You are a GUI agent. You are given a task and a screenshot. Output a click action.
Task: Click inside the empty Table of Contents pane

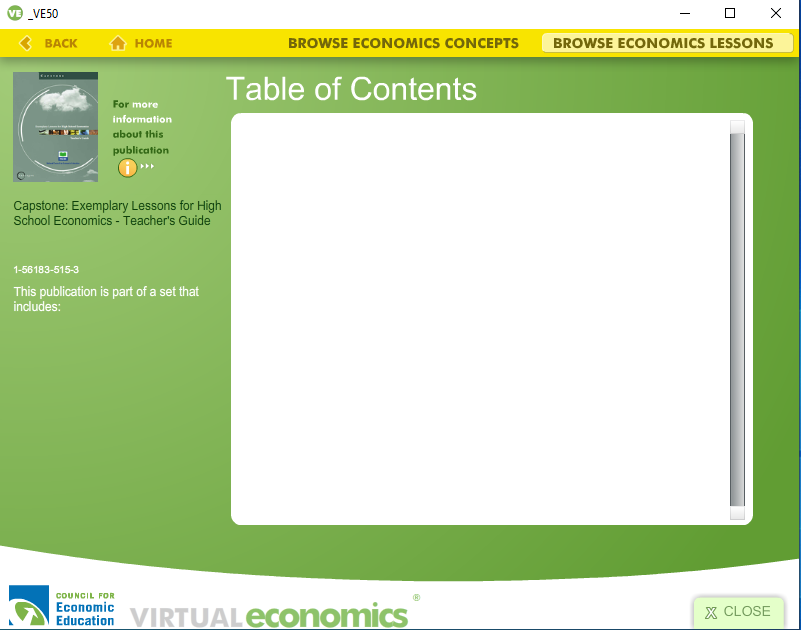pos(480,318)
